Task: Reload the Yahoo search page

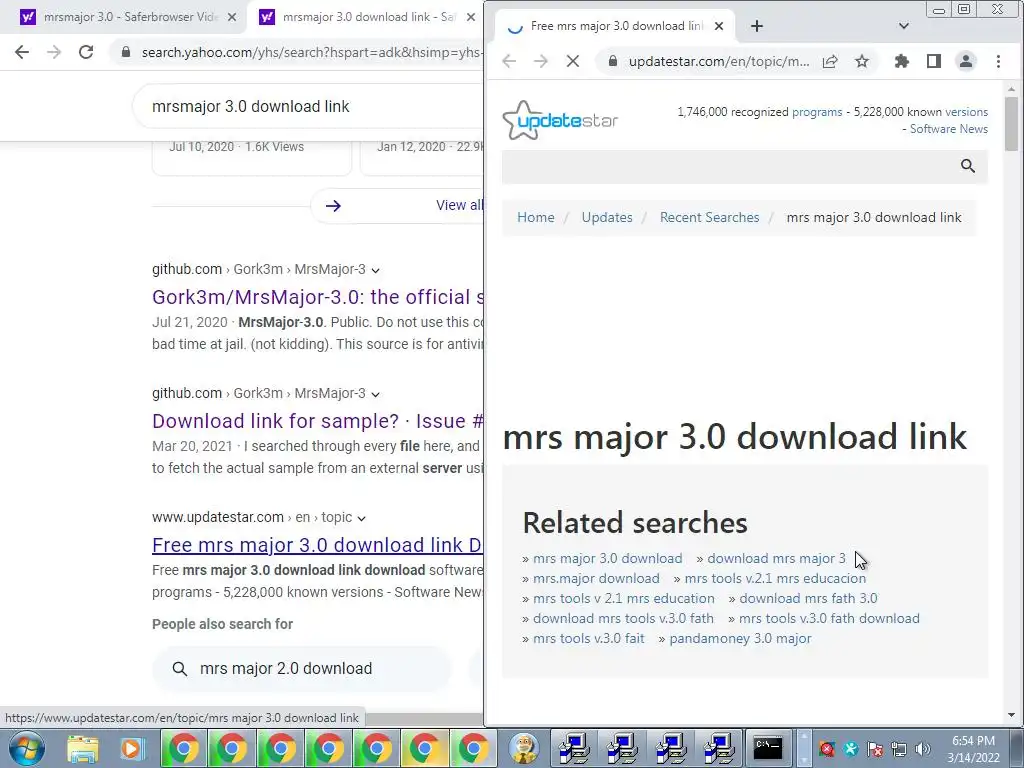Action: (x=86, y=52)
